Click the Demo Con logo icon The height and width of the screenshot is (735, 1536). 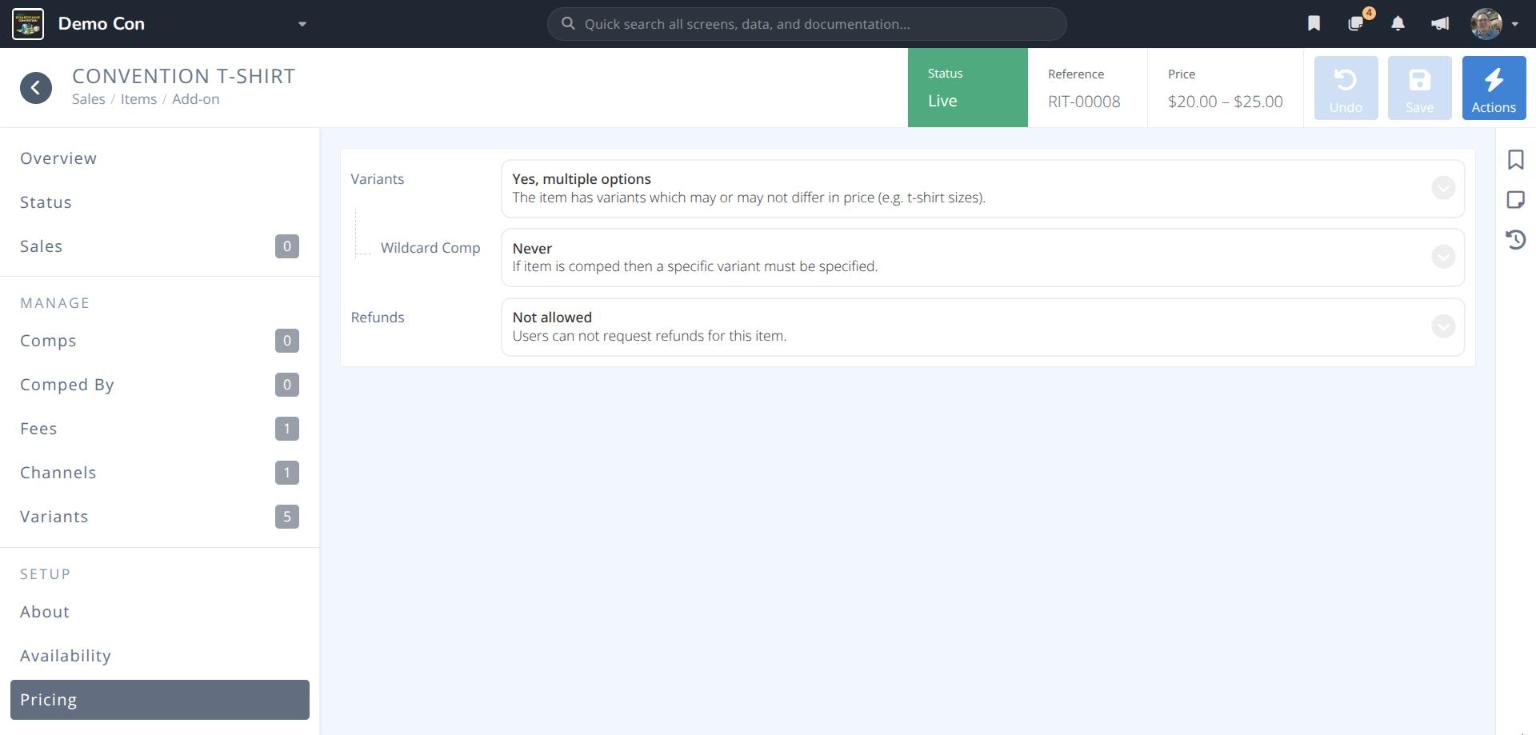[28, 24]
